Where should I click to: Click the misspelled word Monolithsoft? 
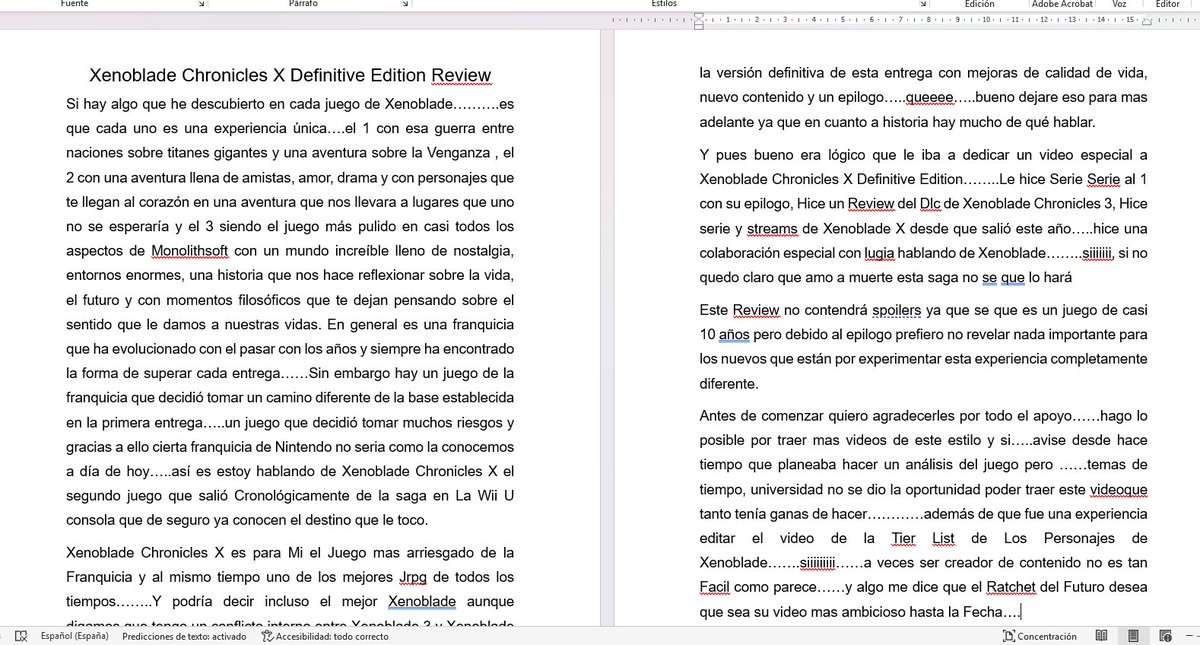(191, 250)
